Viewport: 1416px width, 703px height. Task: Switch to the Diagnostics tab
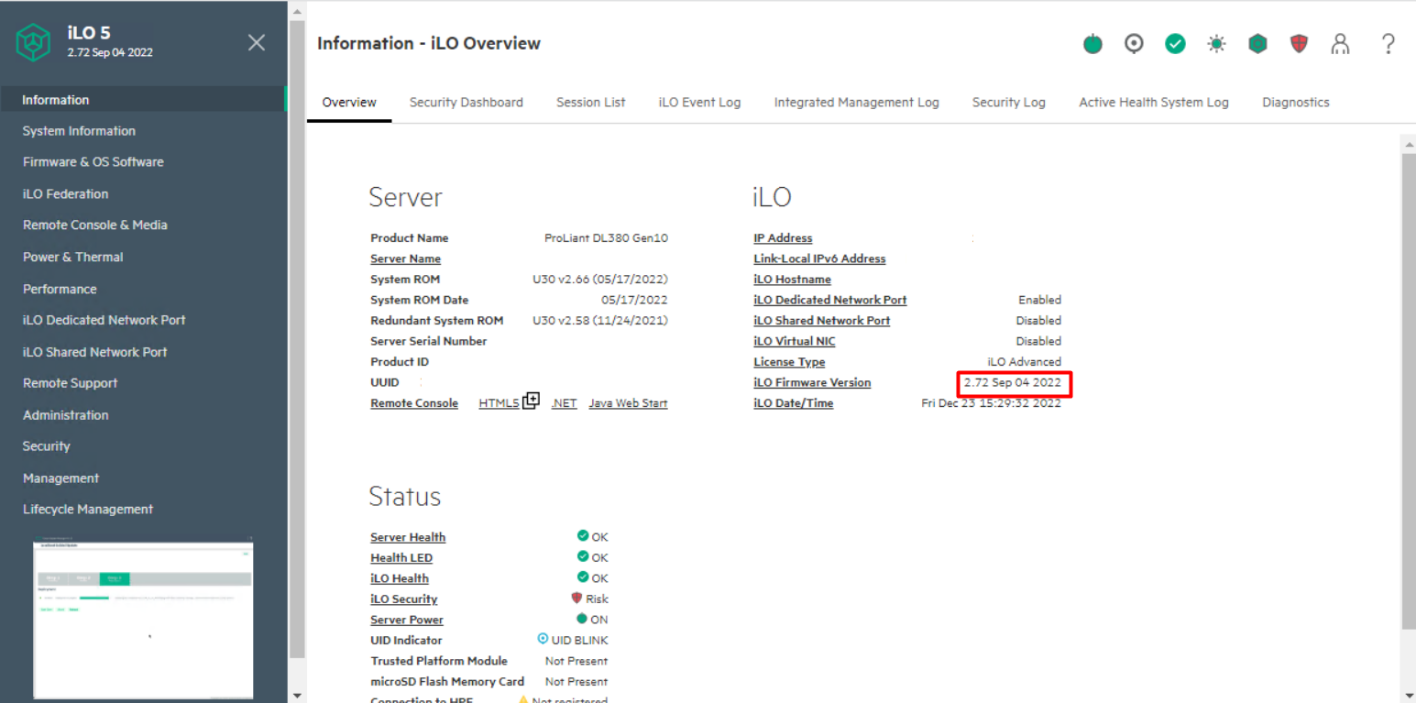click(x=1296, y=102)
